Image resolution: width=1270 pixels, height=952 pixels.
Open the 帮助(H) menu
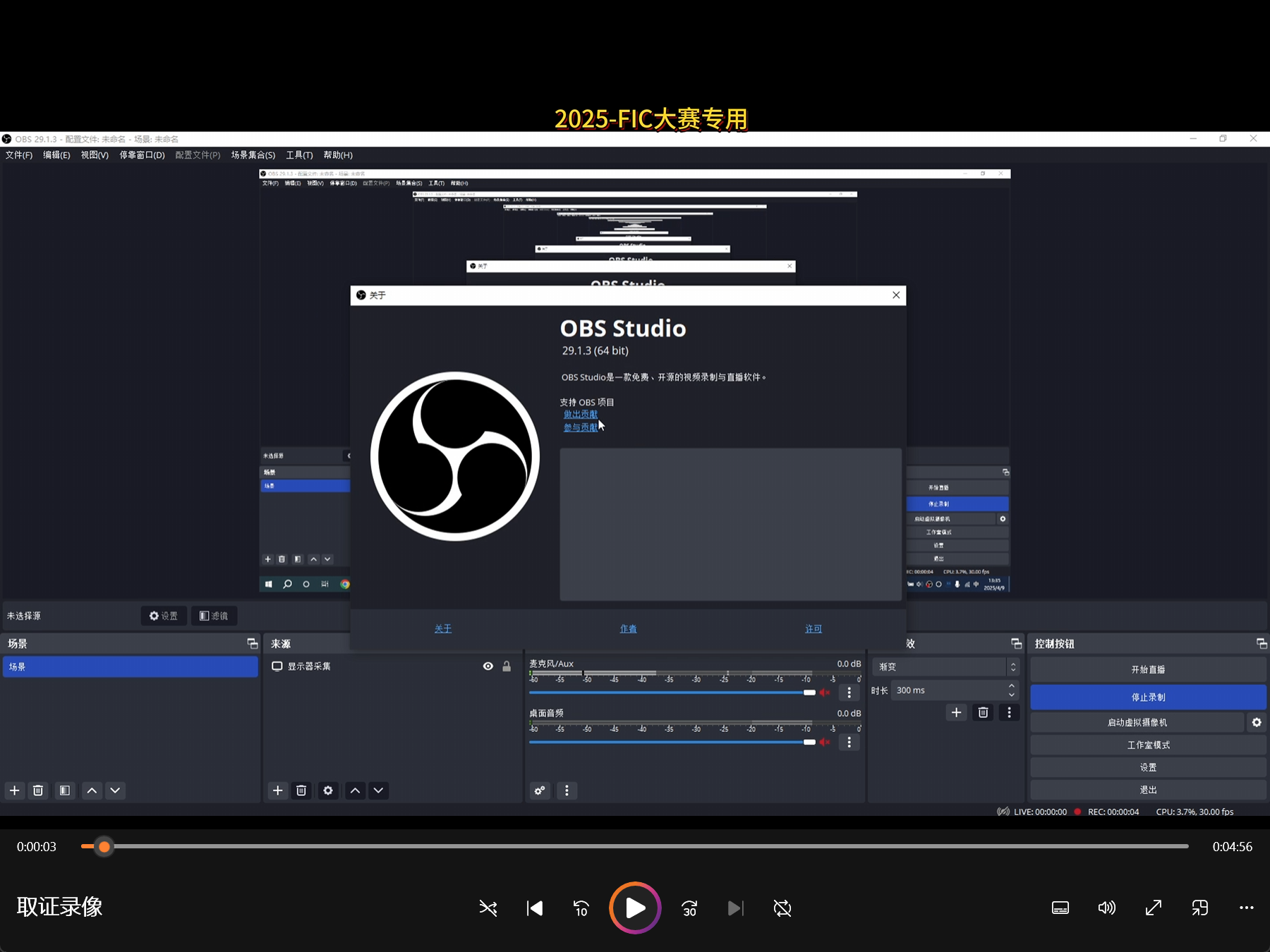(x=338, y=155)
